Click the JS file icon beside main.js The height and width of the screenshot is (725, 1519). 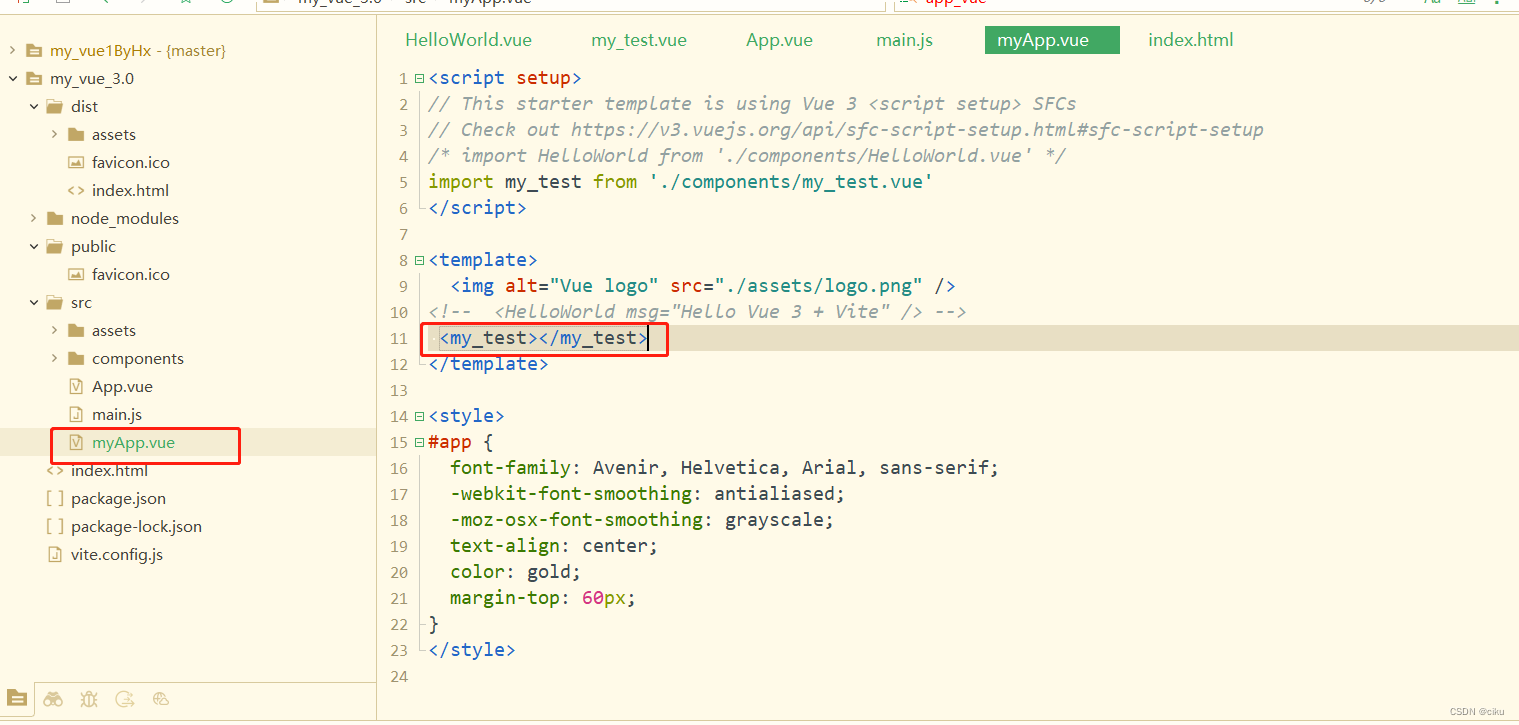[x=76, y=414]
